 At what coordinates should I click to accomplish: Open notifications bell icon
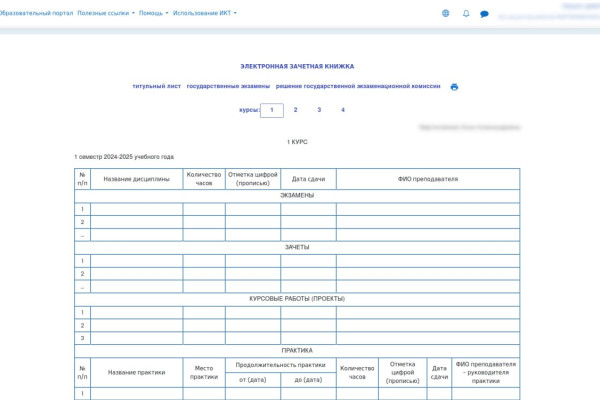pyautogui.click(x=466, y=14)
